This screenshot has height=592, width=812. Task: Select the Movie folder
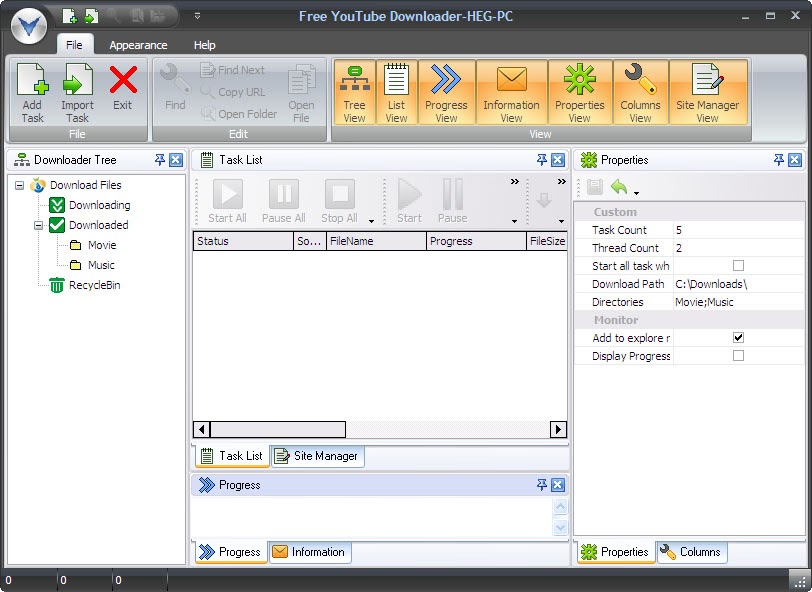click(102, 245)
